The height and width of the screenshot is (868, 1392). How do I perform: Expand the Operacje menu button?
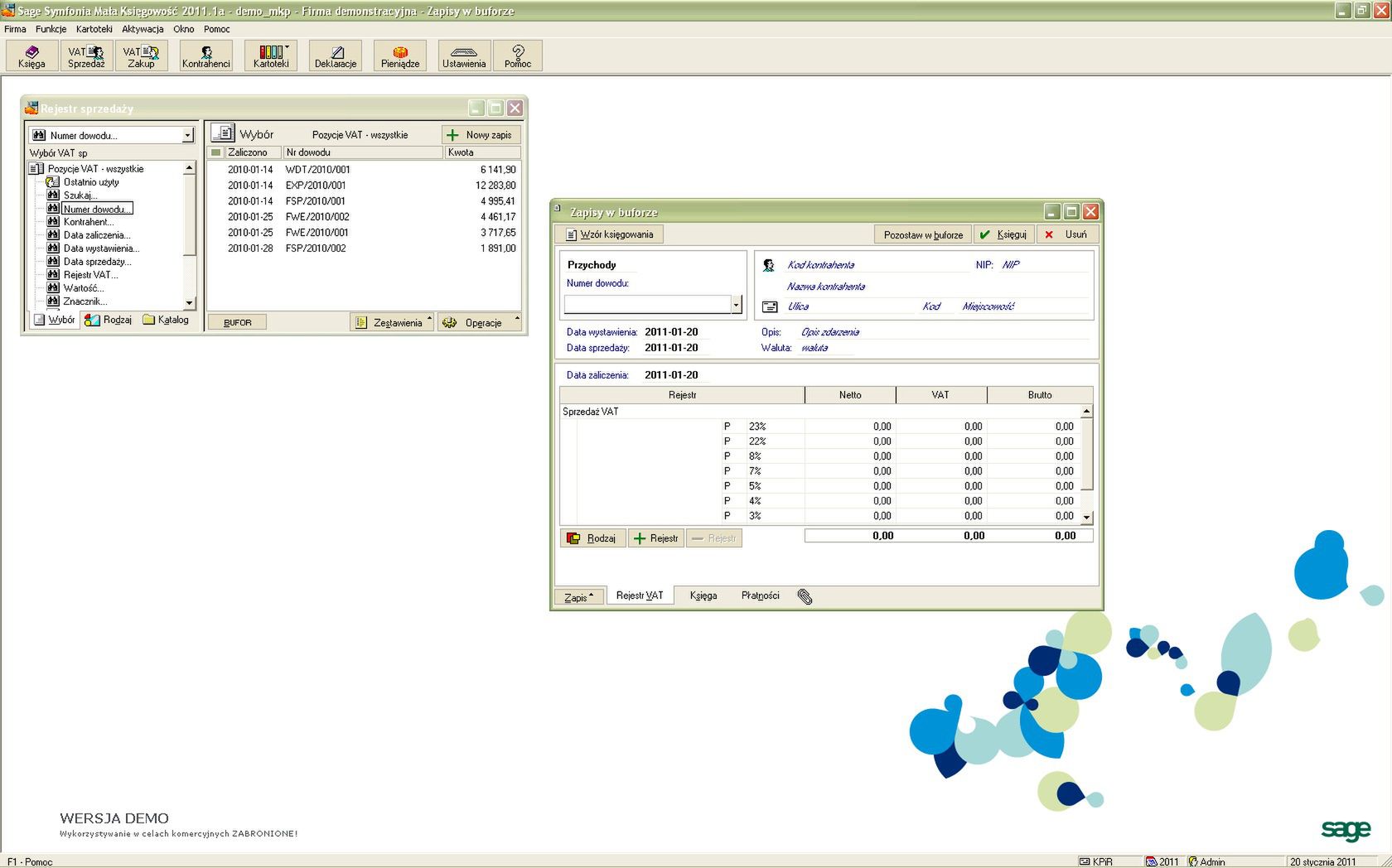coord(480,322)
